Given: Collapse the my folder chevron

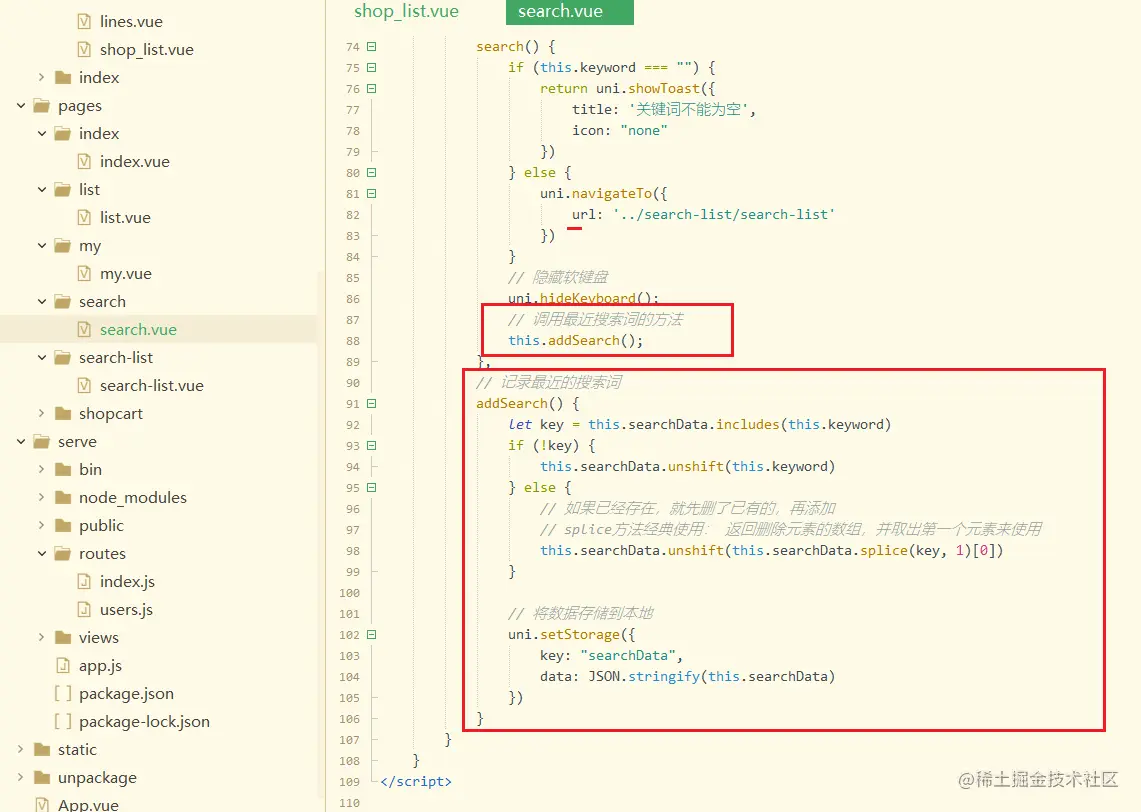Looking at the screenshot, I should pyautogui.click(x=42, y=245).
